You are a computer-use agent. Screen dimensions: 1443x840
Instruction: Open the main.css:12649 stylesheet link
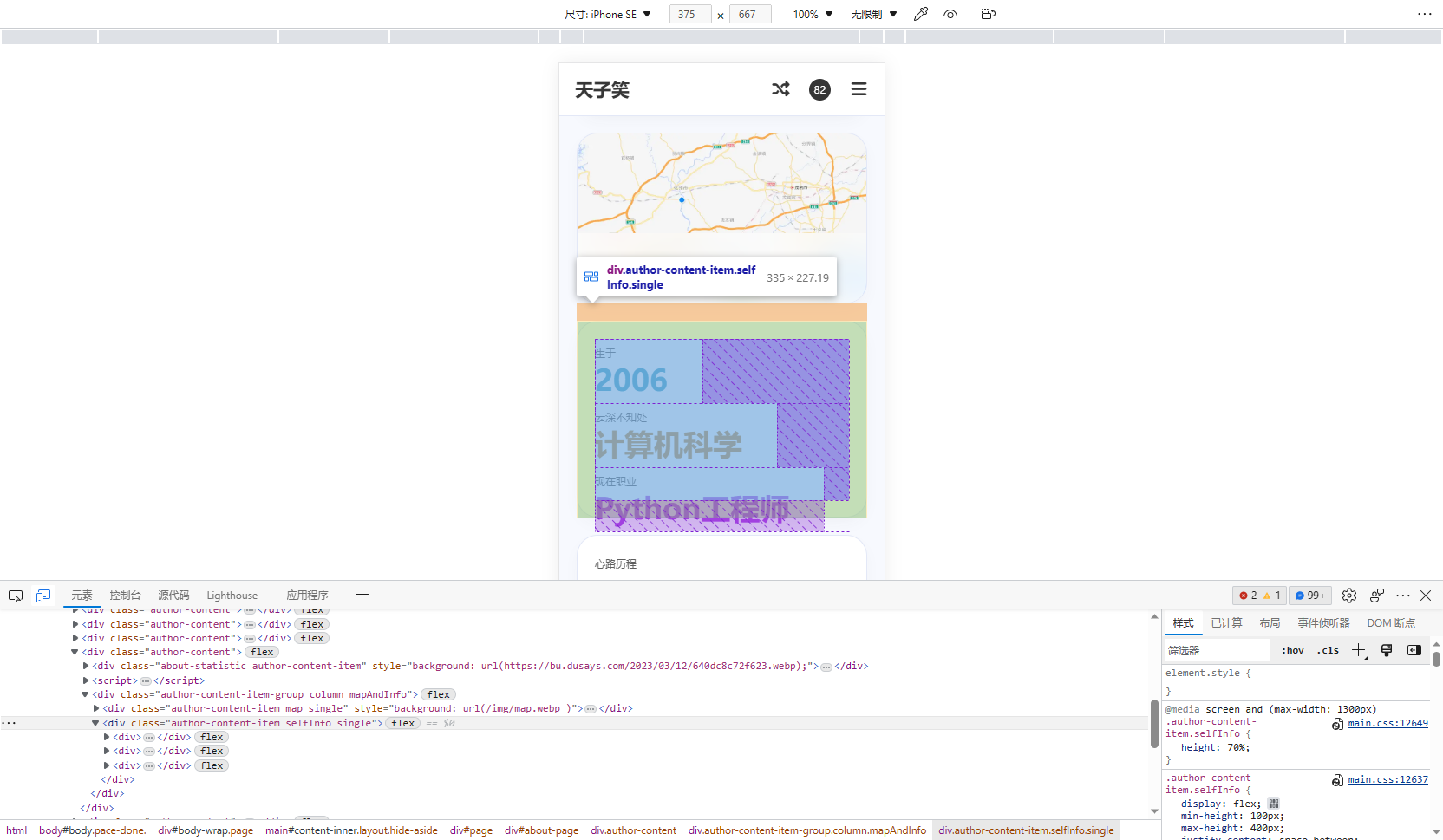(x=1387, y=723)
